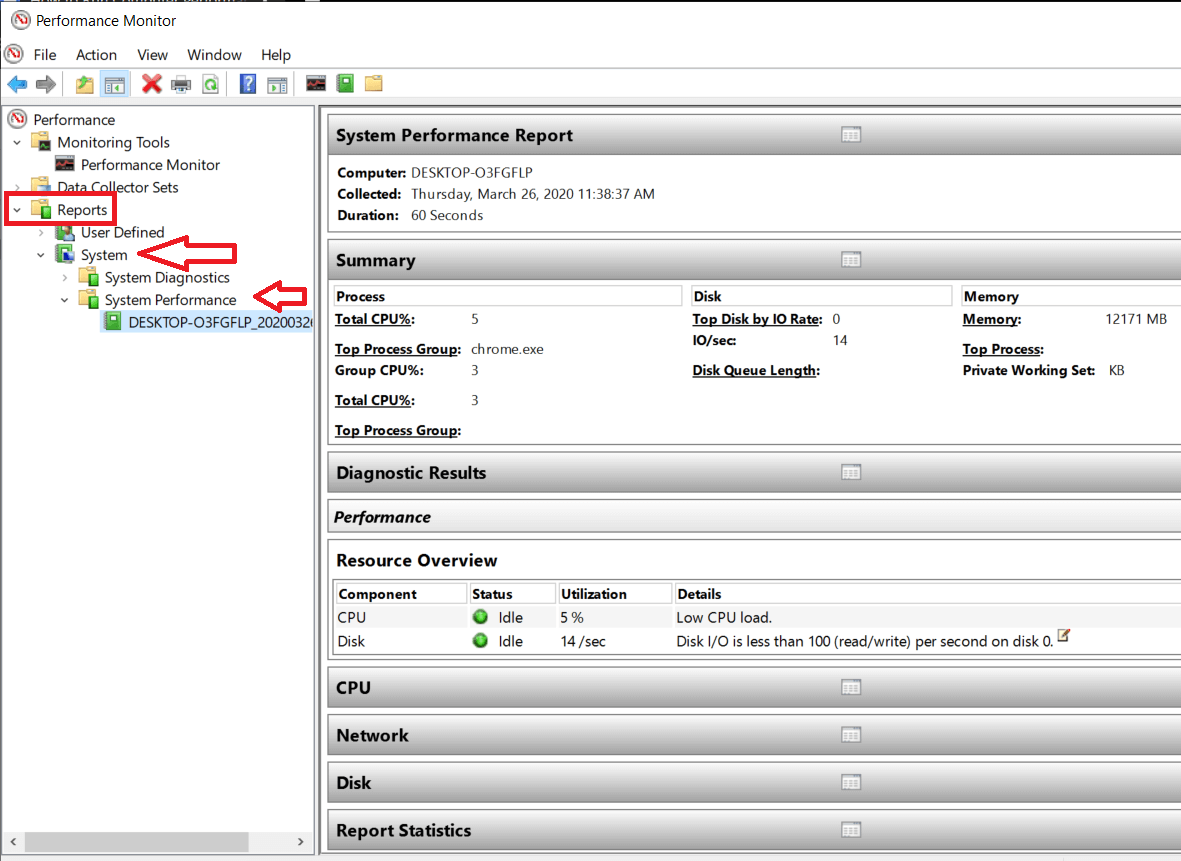The width and height of the screenshot is (1181, 861).
Task: Toggle the Diagnostic Results section icon
Action: tap(851, 472)
